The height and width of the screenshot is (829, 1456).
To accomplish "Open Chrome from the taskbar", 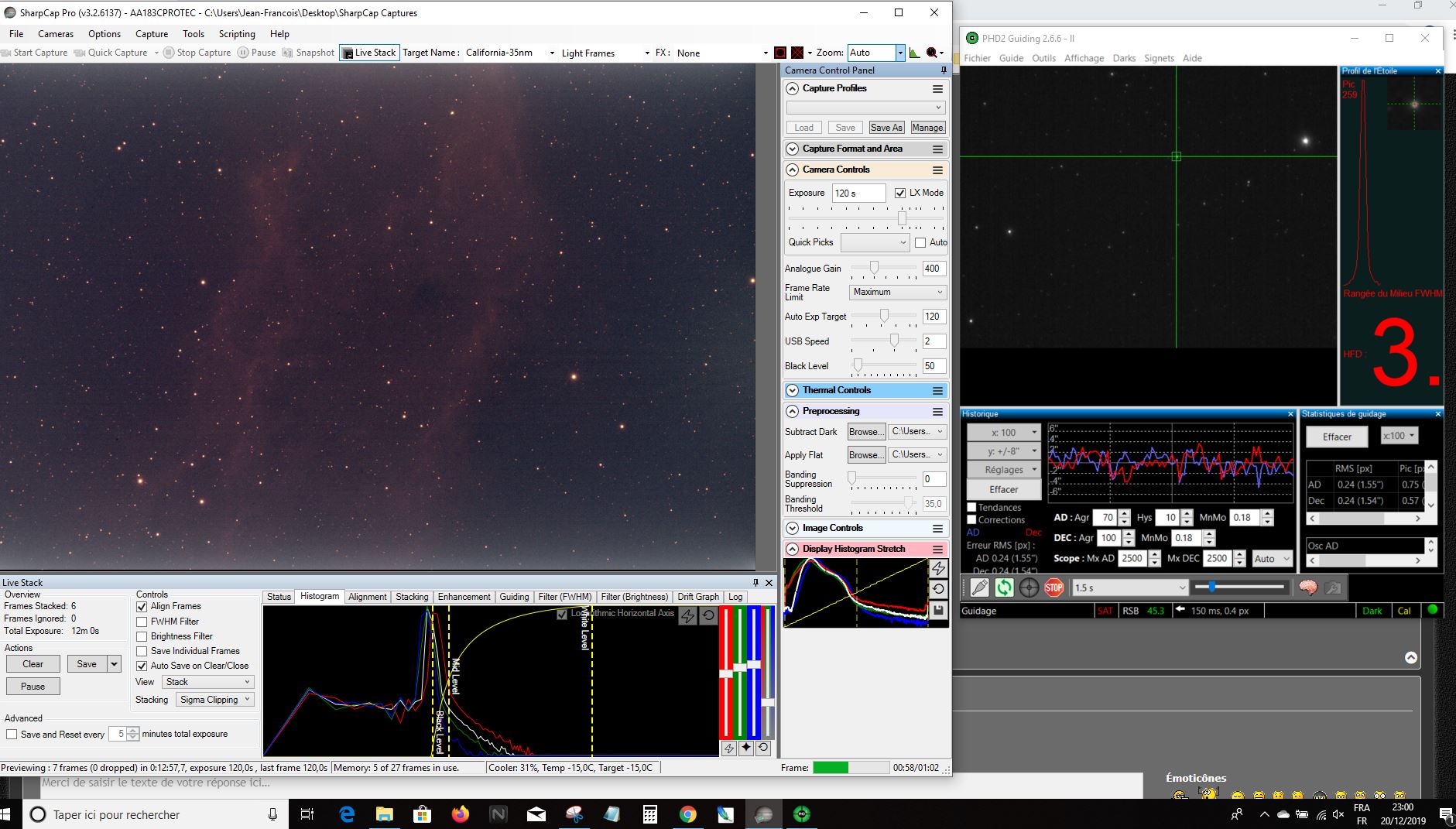I will pyautogui.click(x=687, y=814).
